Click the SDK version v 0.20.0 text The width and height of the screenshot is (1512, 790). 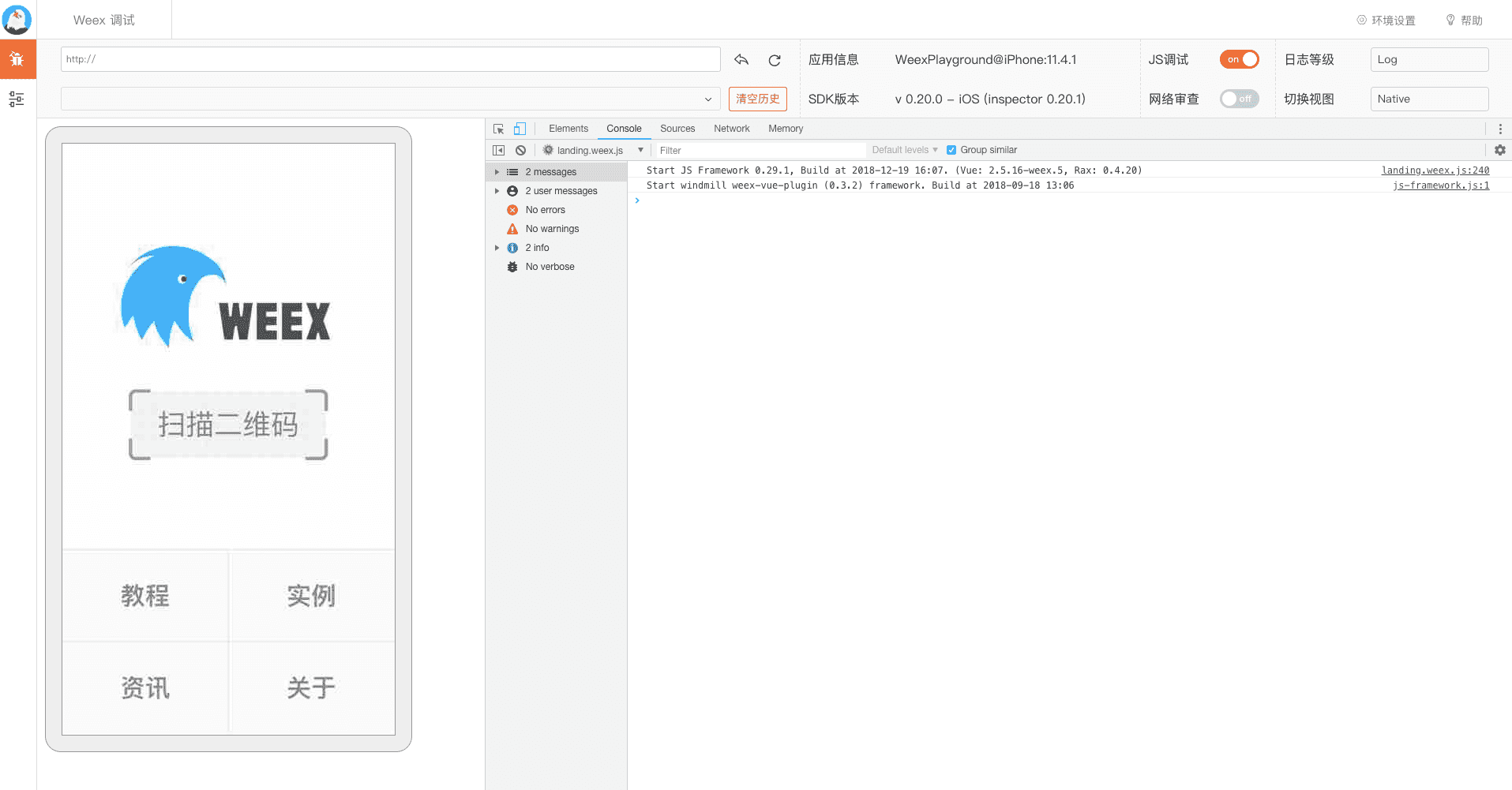(x=990, y=99)
